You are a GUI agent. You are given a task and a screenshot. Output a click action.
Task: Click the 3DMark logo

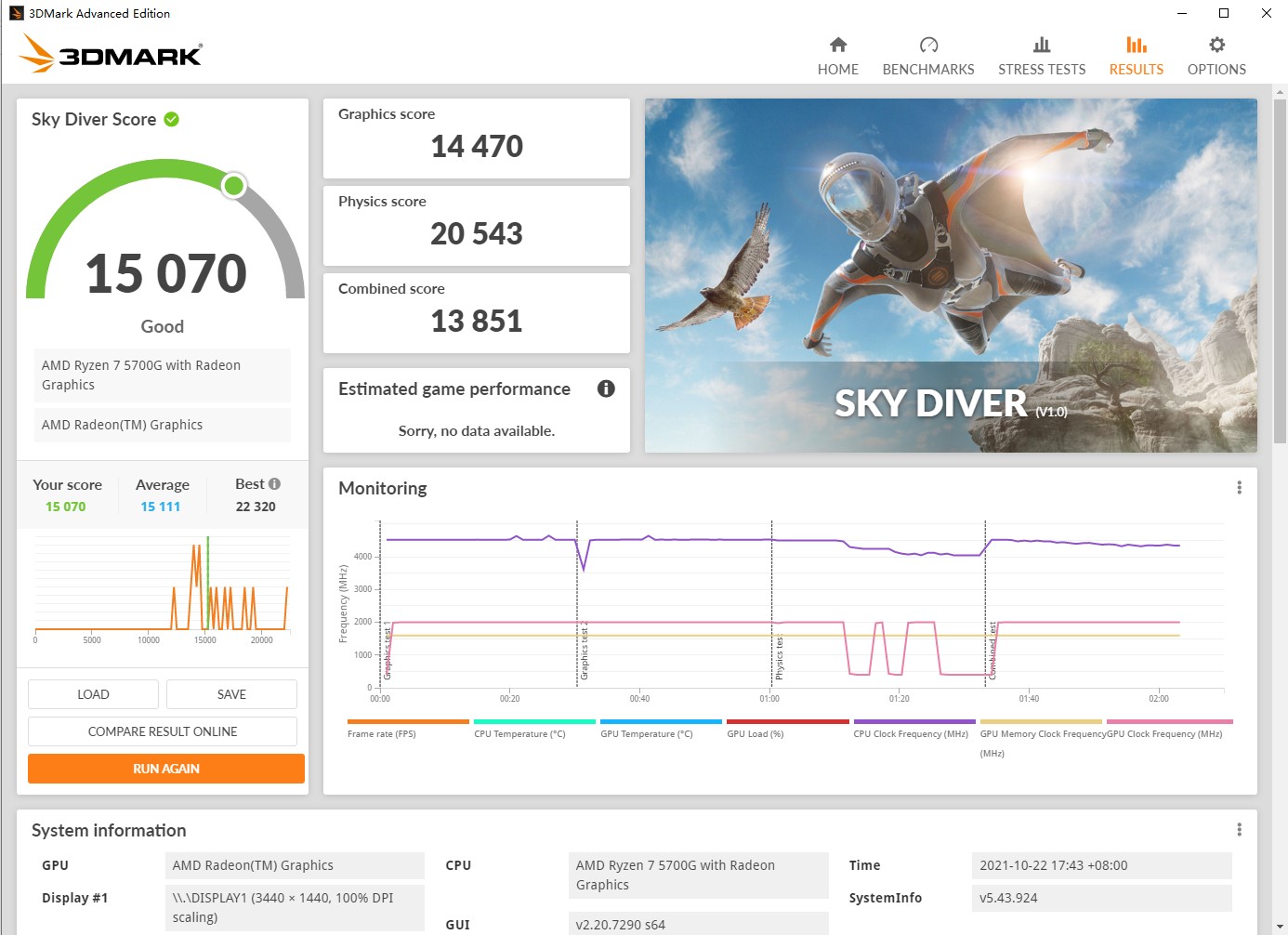pos(111,54)
